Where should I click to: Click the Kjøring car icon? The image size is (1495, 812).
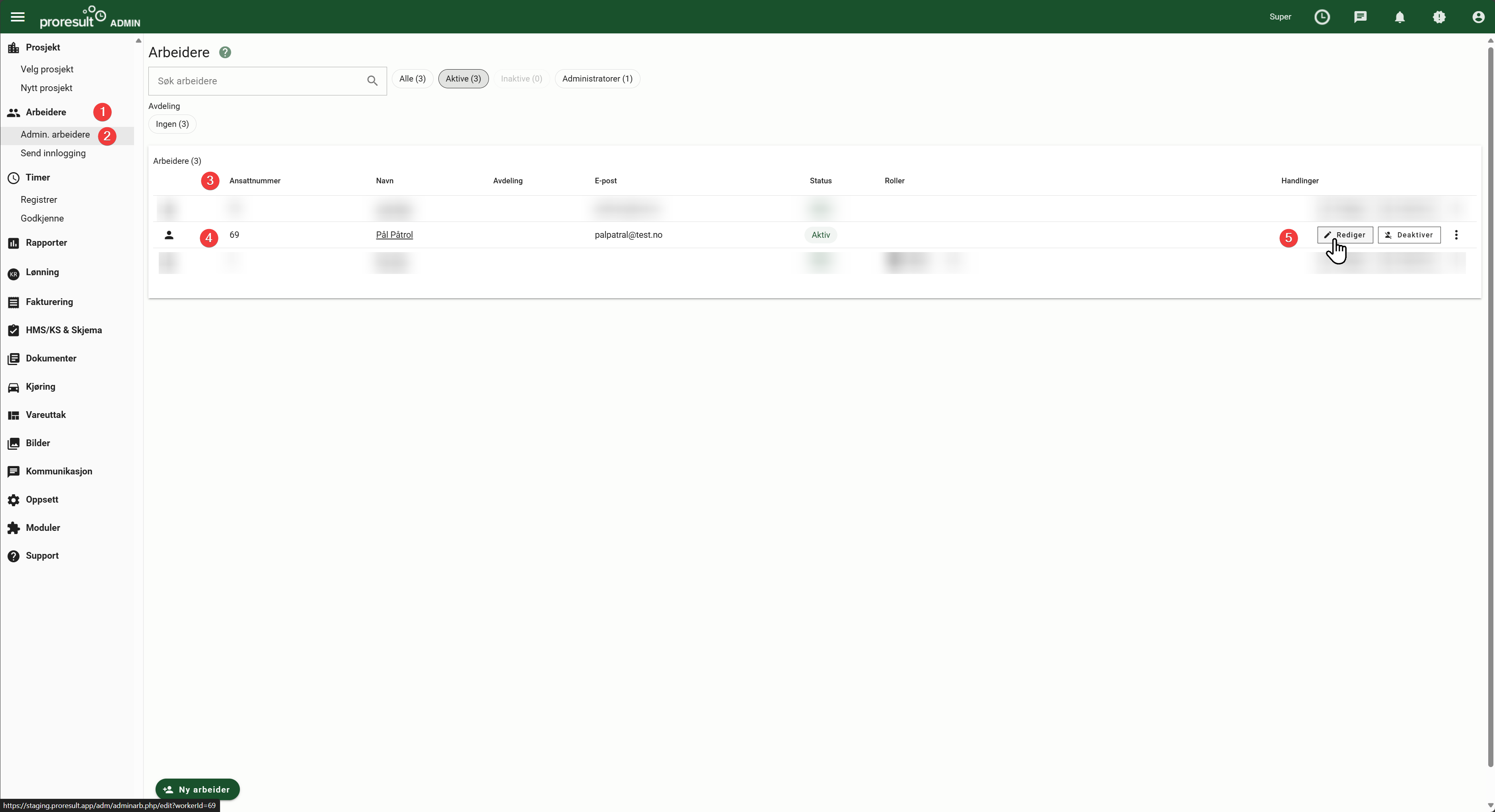point(14,387)
